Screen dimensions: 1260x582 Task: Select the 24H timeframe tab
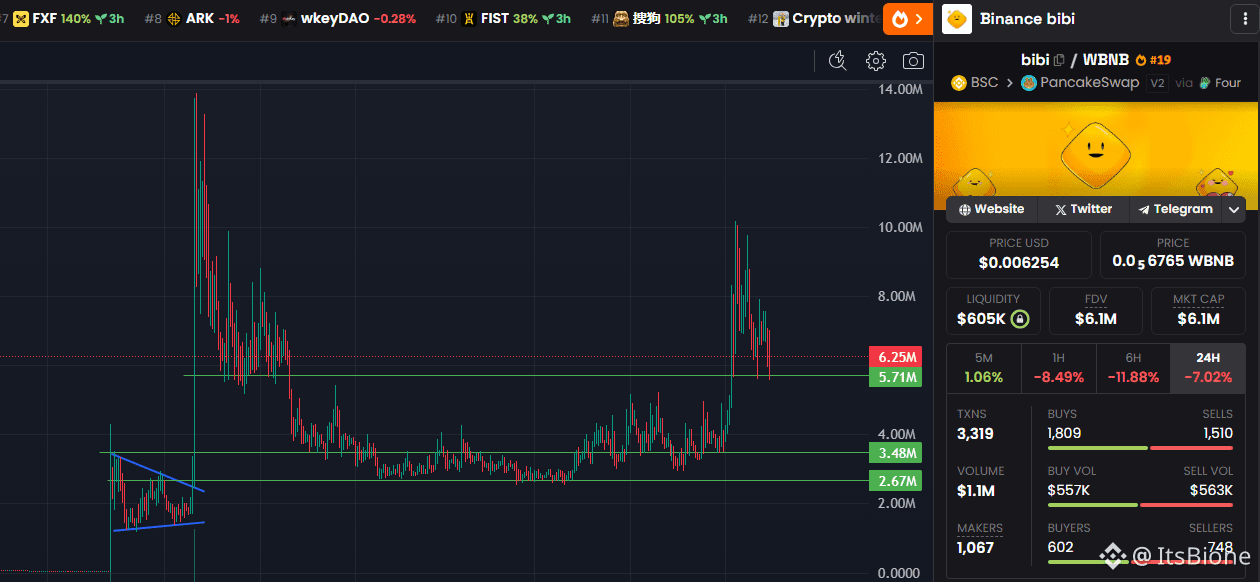(x=1208, y=367)
